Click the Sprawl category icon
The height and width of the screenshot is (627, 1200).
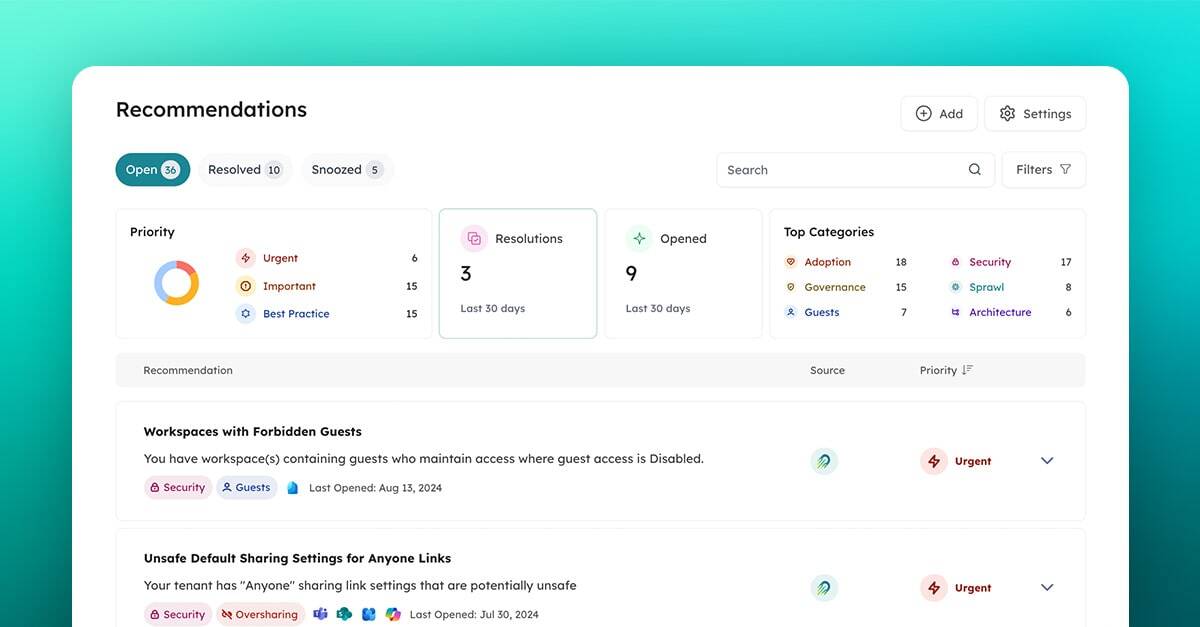[x=955, y=287]
